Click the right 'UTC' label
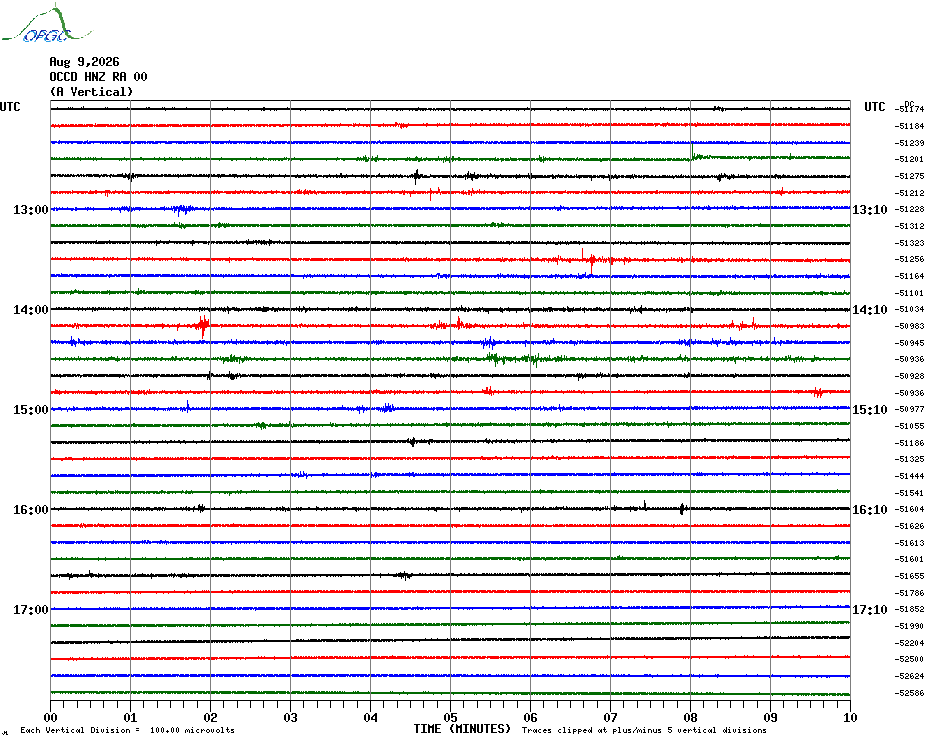Image resolution: width=930 pixels, height=744 pixels. pos(874,107)
